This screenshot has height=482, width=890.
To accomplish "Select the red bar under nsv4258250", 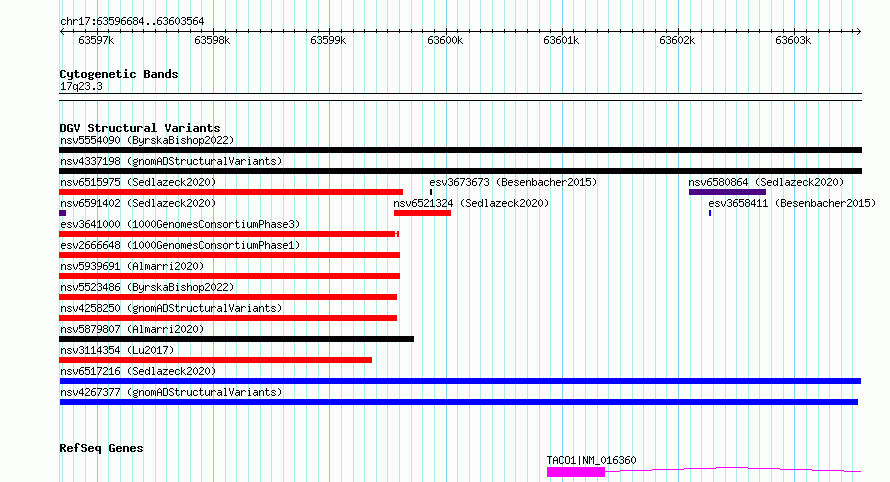I will pyautogui.click(x=228, y=318).
